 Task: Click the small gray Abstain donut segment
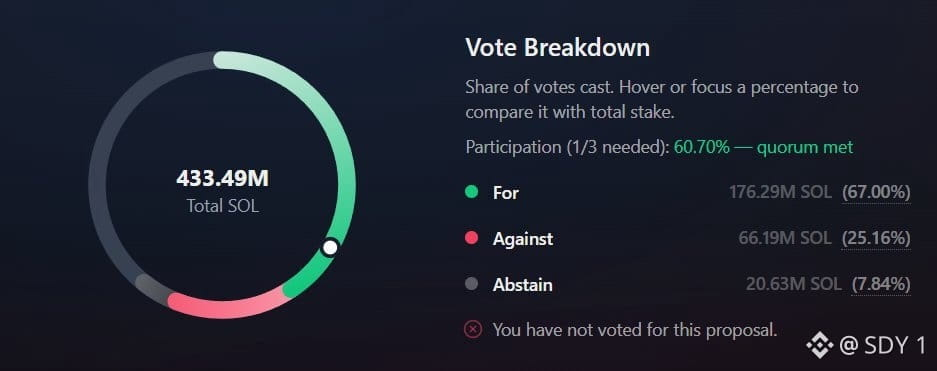pyautogui.click(x=151, y=289)
